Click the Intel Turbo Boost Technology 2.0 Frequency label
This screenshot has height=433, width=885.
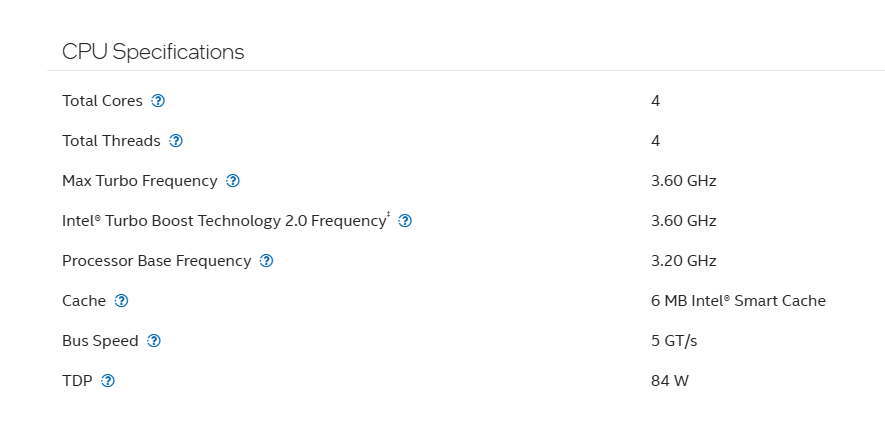[x=223, y=221]
